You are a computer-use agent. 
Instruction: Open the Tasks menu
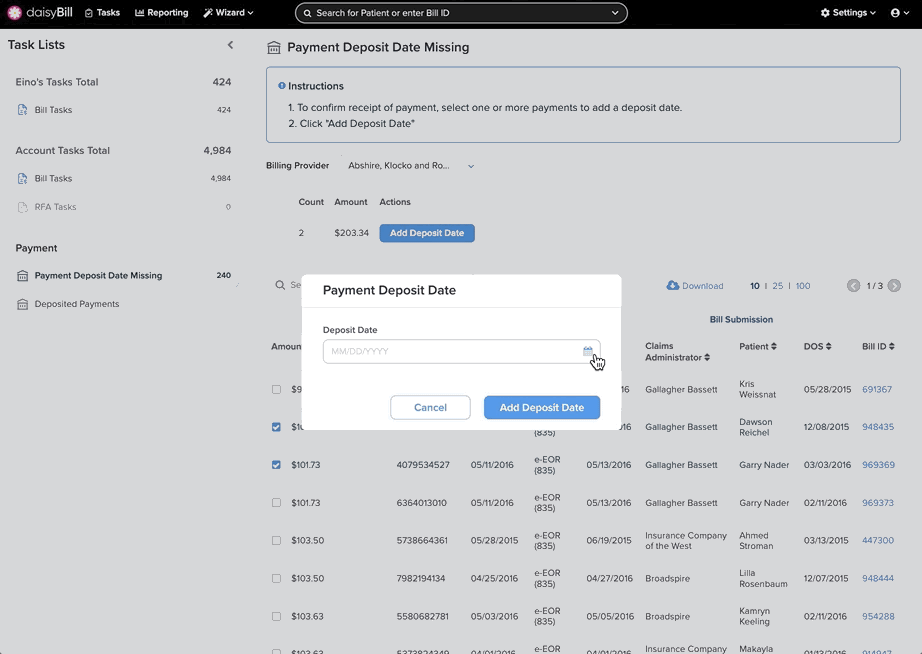[x=102, y=13]
